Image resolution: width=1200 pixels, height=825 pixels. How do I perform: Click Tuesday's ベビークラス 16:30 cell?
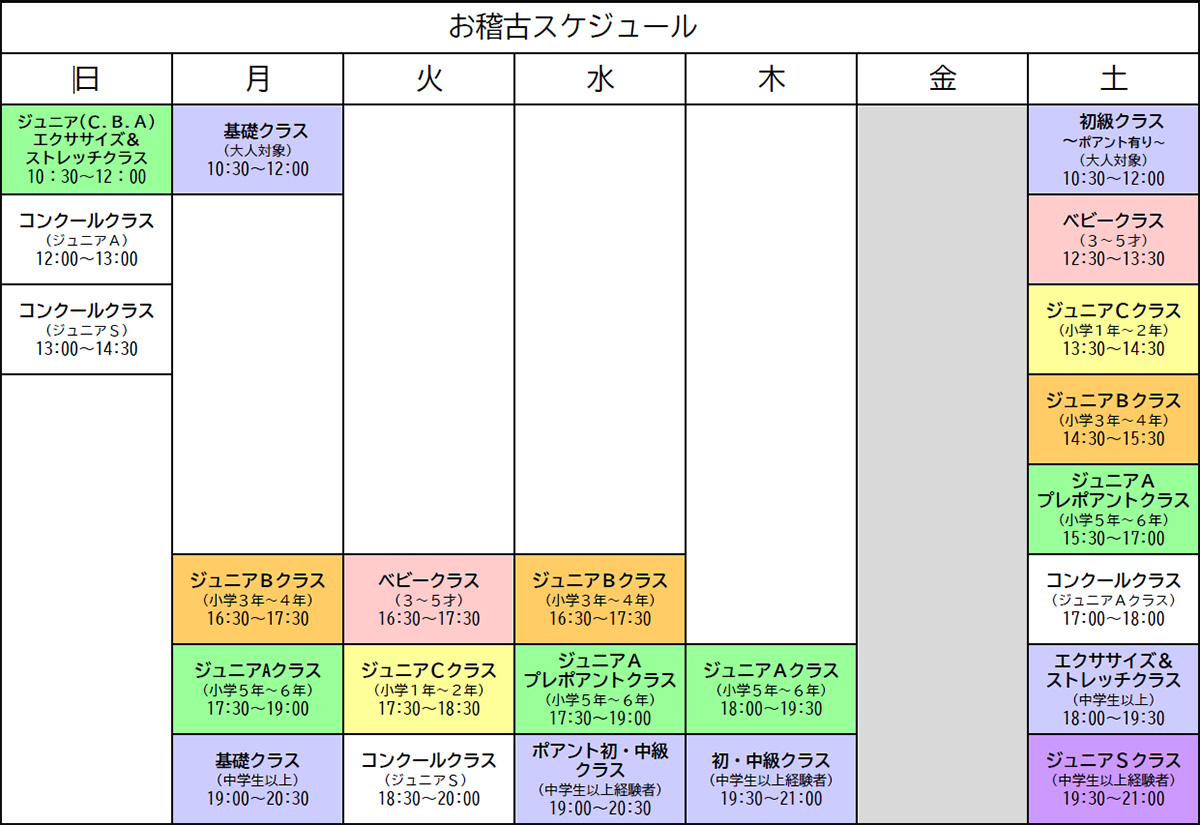[429, 599]
